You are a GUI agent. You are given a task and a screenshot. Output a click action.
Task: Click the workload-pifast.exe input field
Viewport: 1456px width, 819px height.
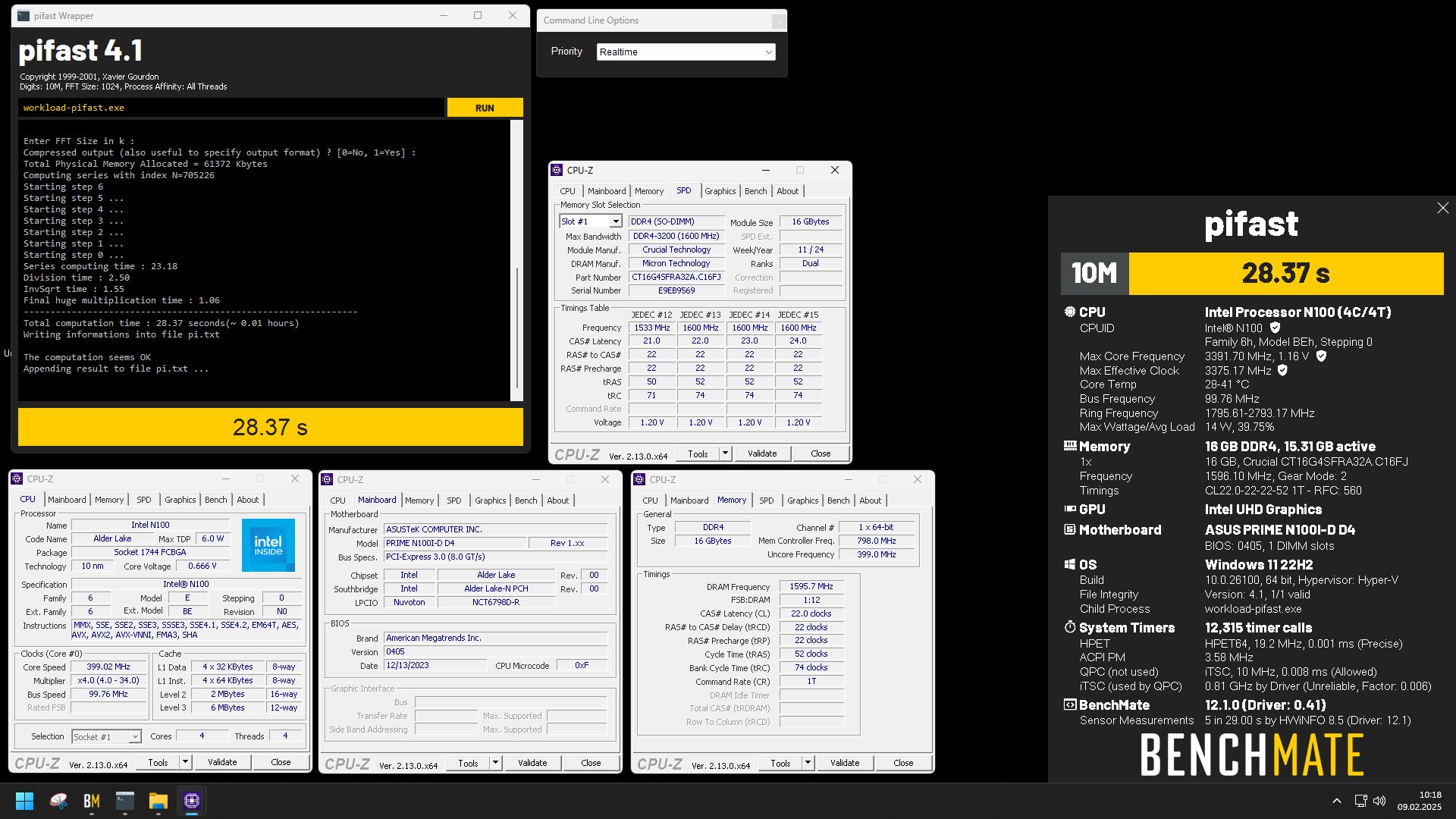click(231, 108)
